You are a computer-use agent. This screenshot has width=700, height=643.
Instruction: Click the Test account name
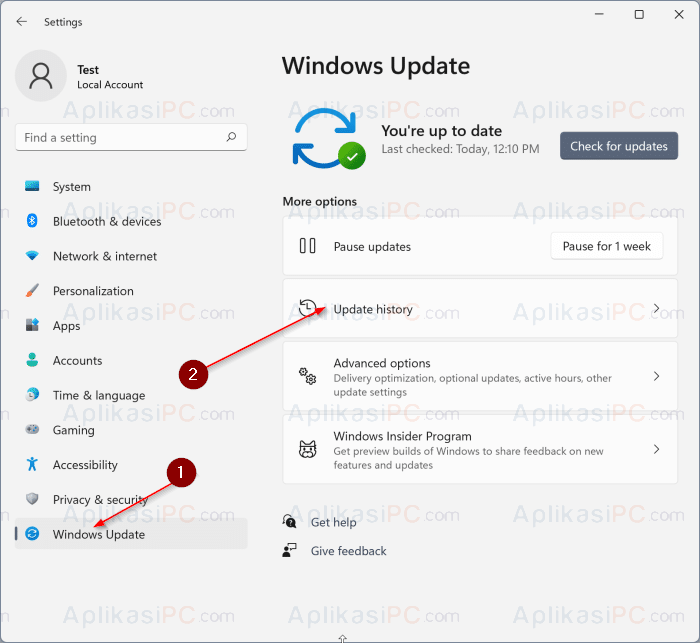click(88, 70)
